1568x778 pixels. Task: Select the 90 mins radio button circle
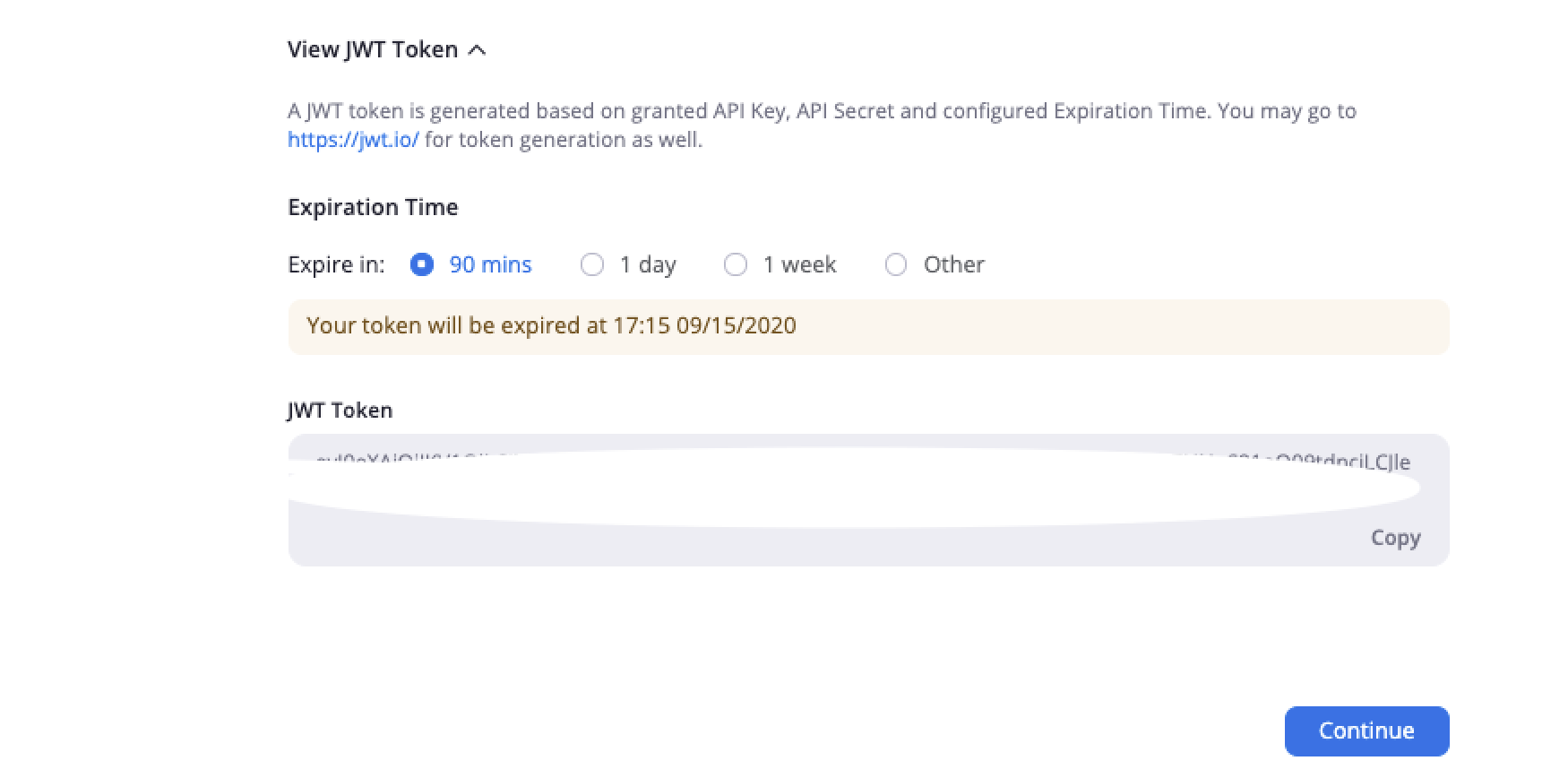pos(422,264)
